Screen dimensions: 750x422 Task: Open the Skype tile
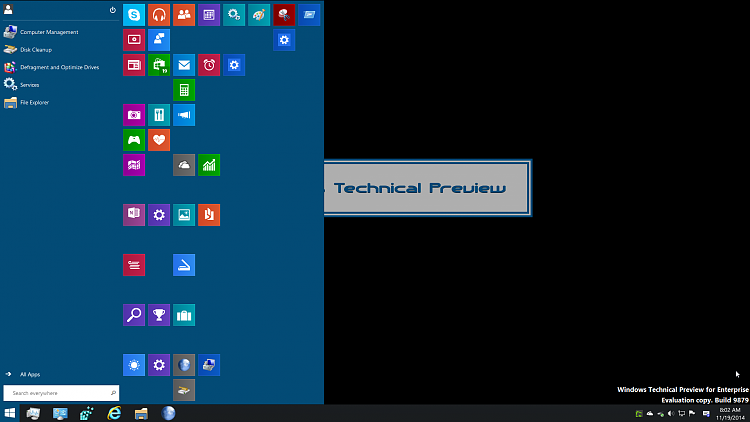[x=134, y=15]
